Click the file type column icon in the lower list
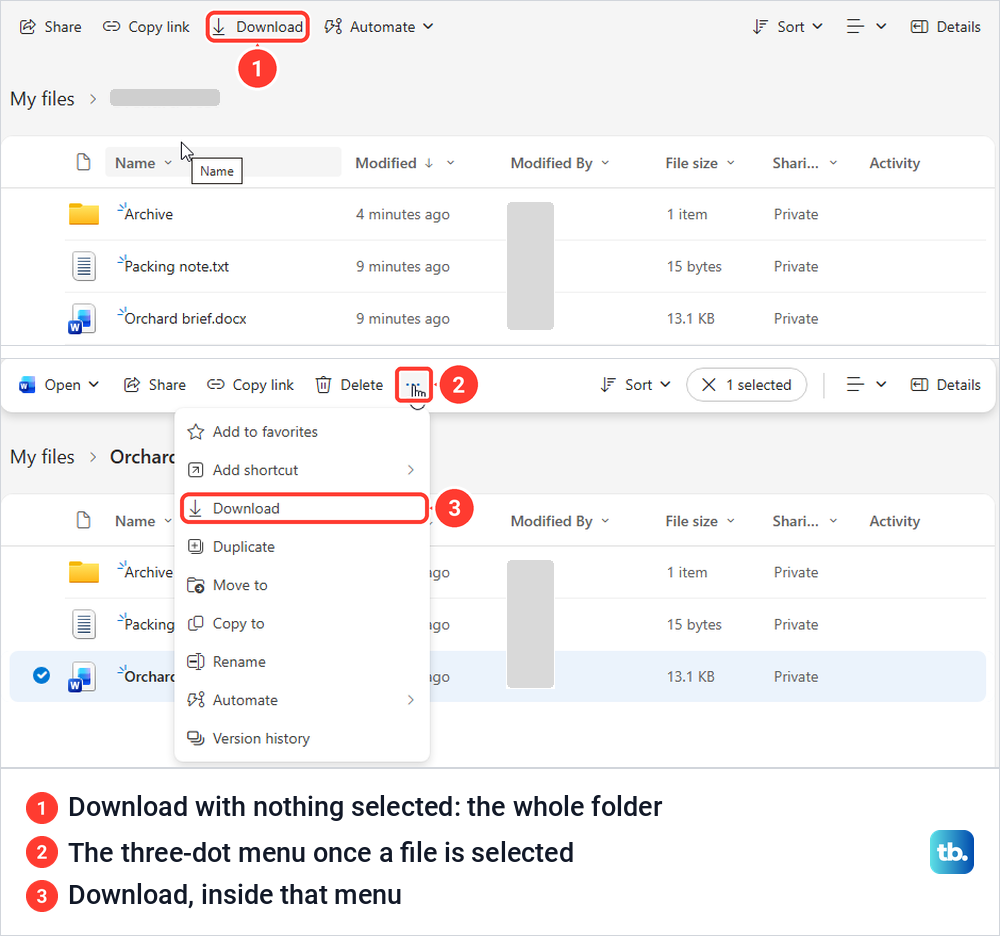Screen dimensions: 1000x936 (x=84, y=521)
